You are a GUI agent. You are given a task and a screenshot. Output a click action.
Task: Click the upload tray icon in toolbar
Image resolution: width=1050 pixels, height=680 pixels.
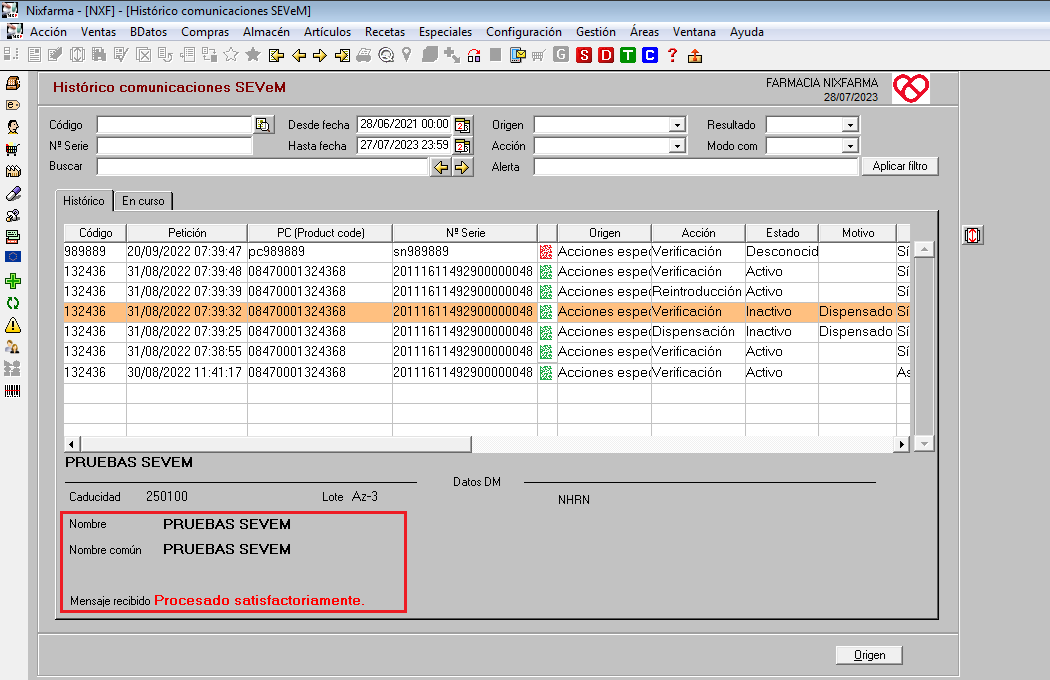coord(695,56)
